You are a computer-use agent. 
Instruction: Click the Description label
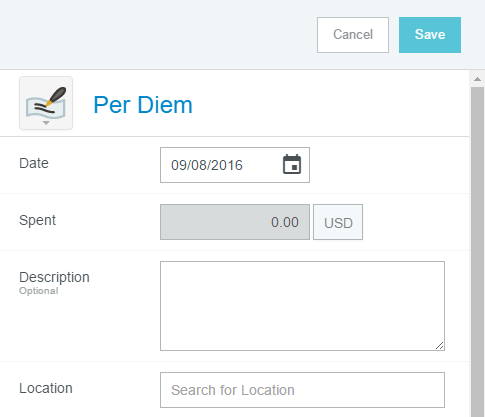(54, 277)
